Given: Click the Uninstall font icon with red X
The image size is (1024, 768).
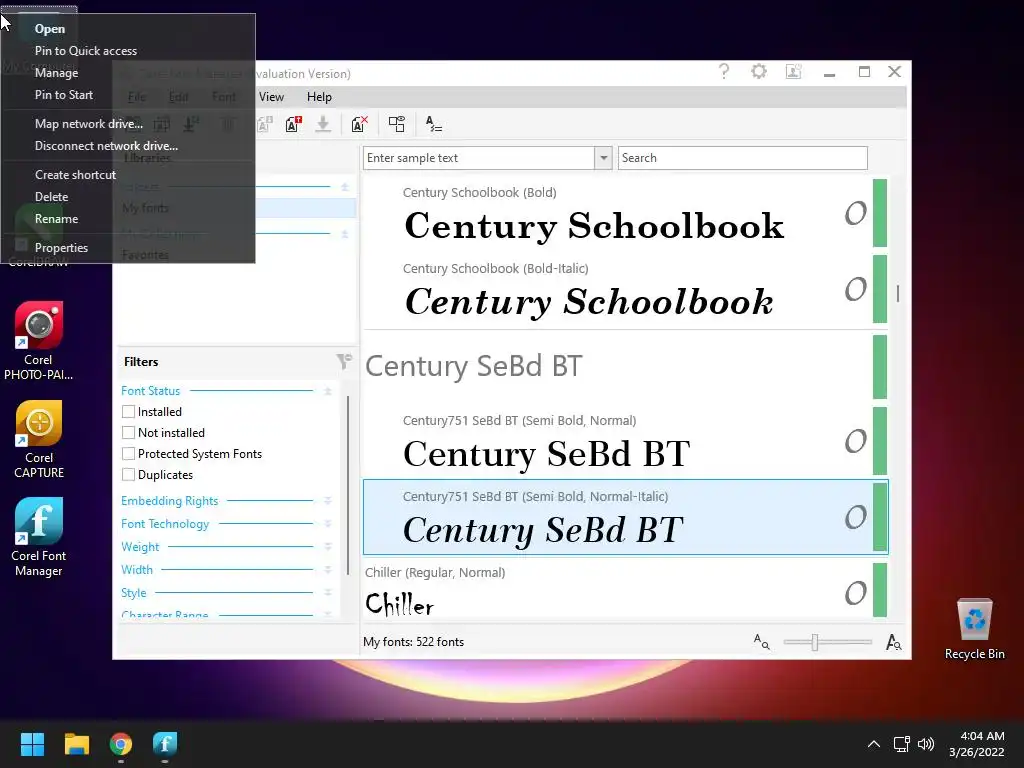Looking at the screenshot, I should tap(359, 123).
